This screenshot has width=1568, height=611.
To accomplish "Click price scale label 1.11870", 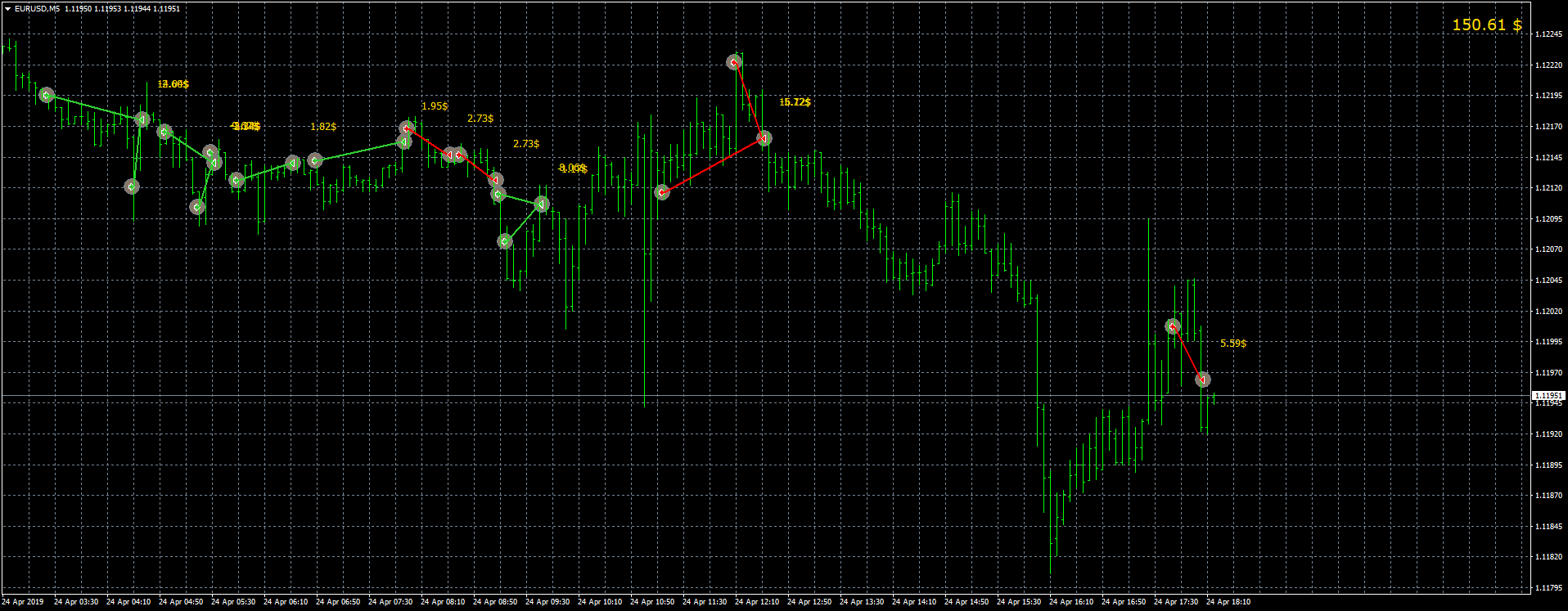I will [1549, 496].
